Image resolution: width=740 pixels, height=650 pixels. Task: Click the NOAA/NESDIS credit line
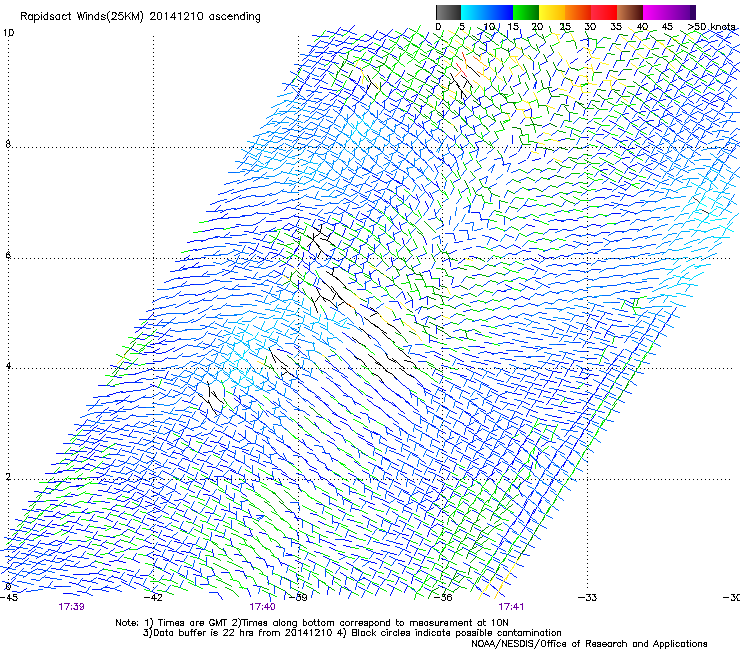point(589,644)
